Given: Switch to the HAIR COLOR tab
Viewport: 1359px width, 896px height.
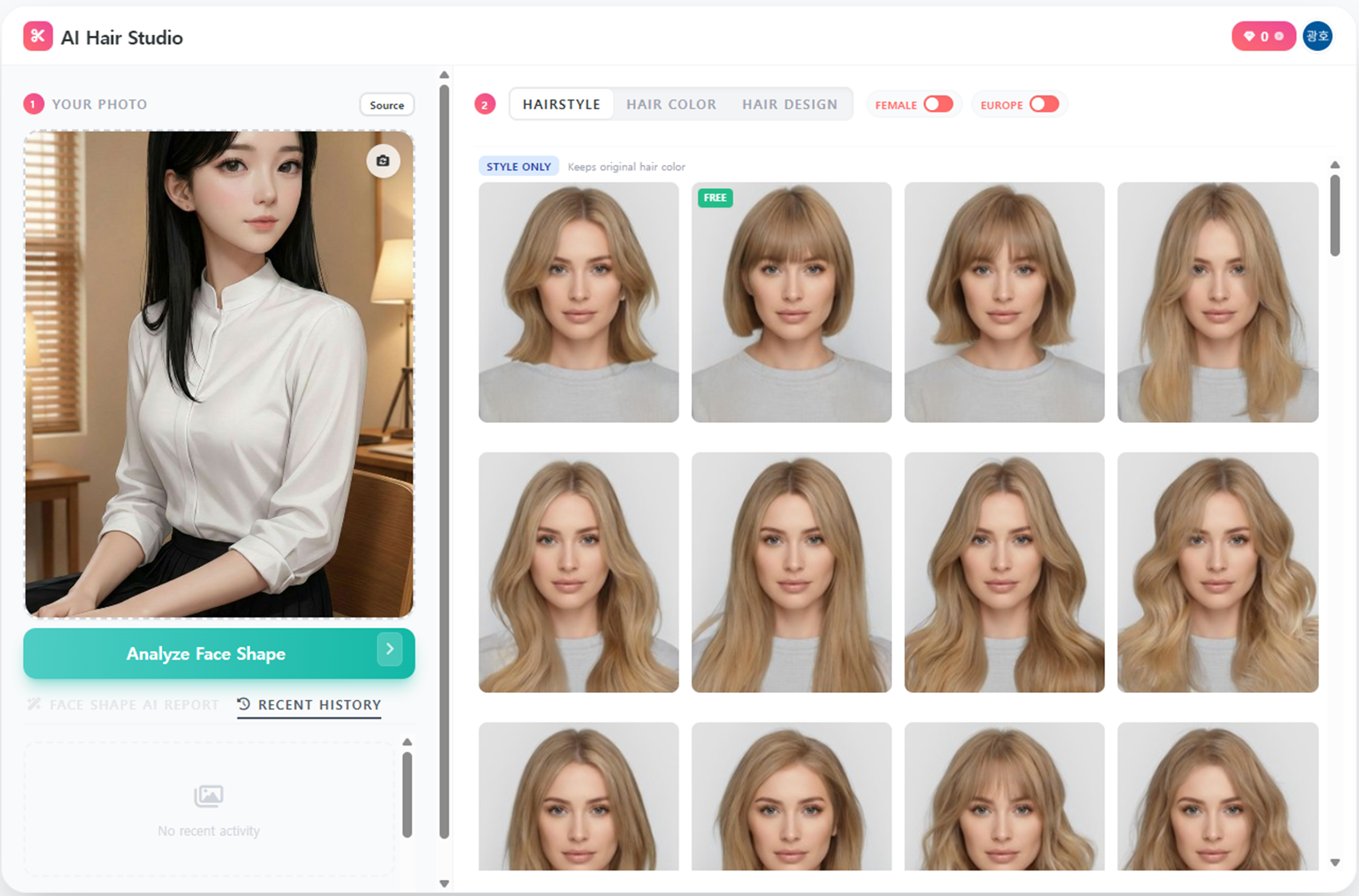Looking at the screenshot, I should pyautogui.click(x=672, y=104).
